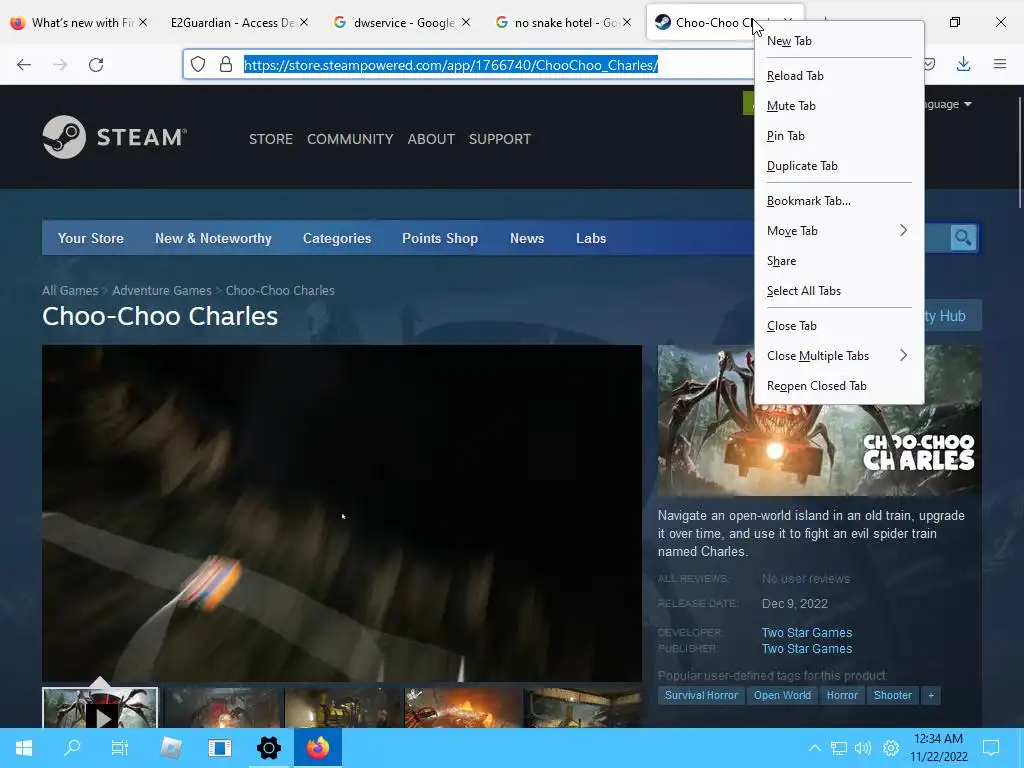Open the Firefox hamburger menu

(x=1000, y=64)
